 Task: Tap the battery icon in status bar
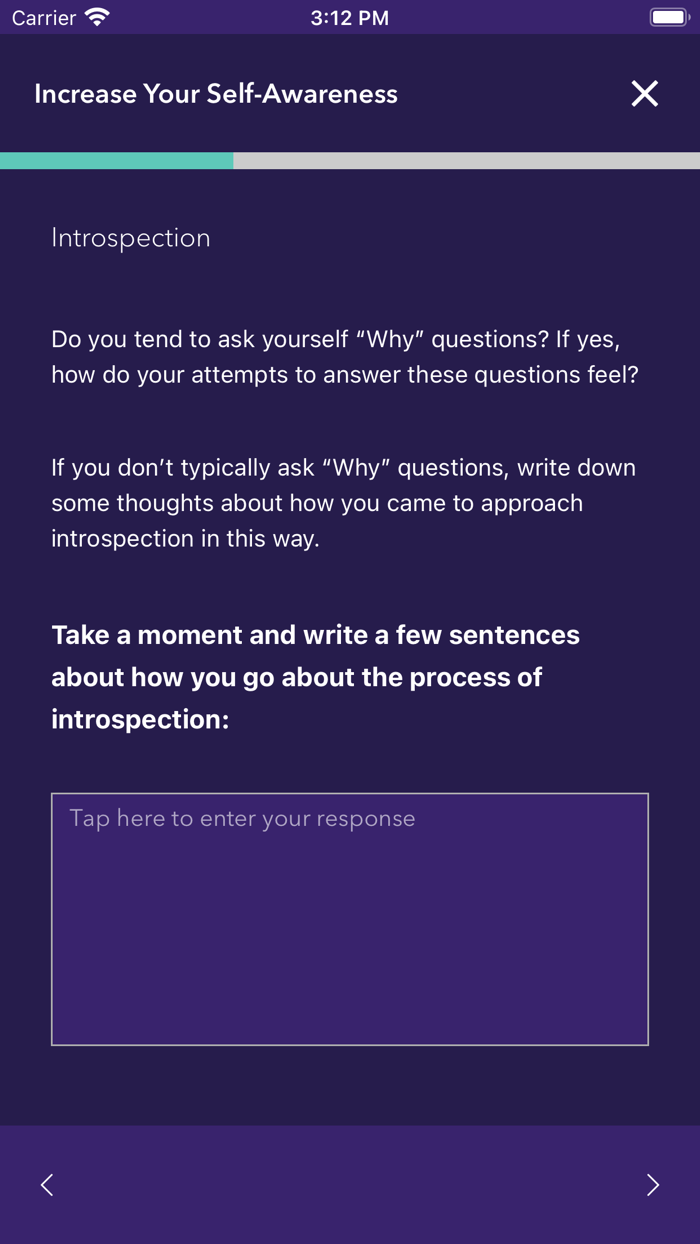tap(669, 18)
